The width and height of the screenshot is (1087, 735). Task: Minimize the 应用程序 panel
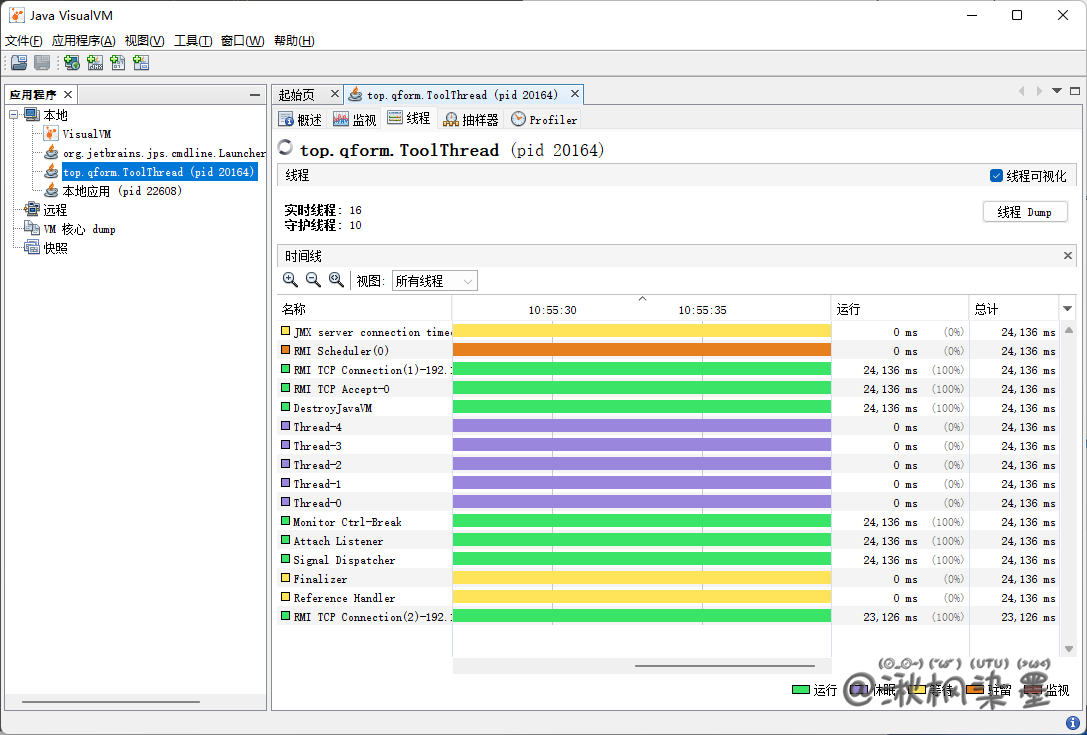[x=255, y=95]
